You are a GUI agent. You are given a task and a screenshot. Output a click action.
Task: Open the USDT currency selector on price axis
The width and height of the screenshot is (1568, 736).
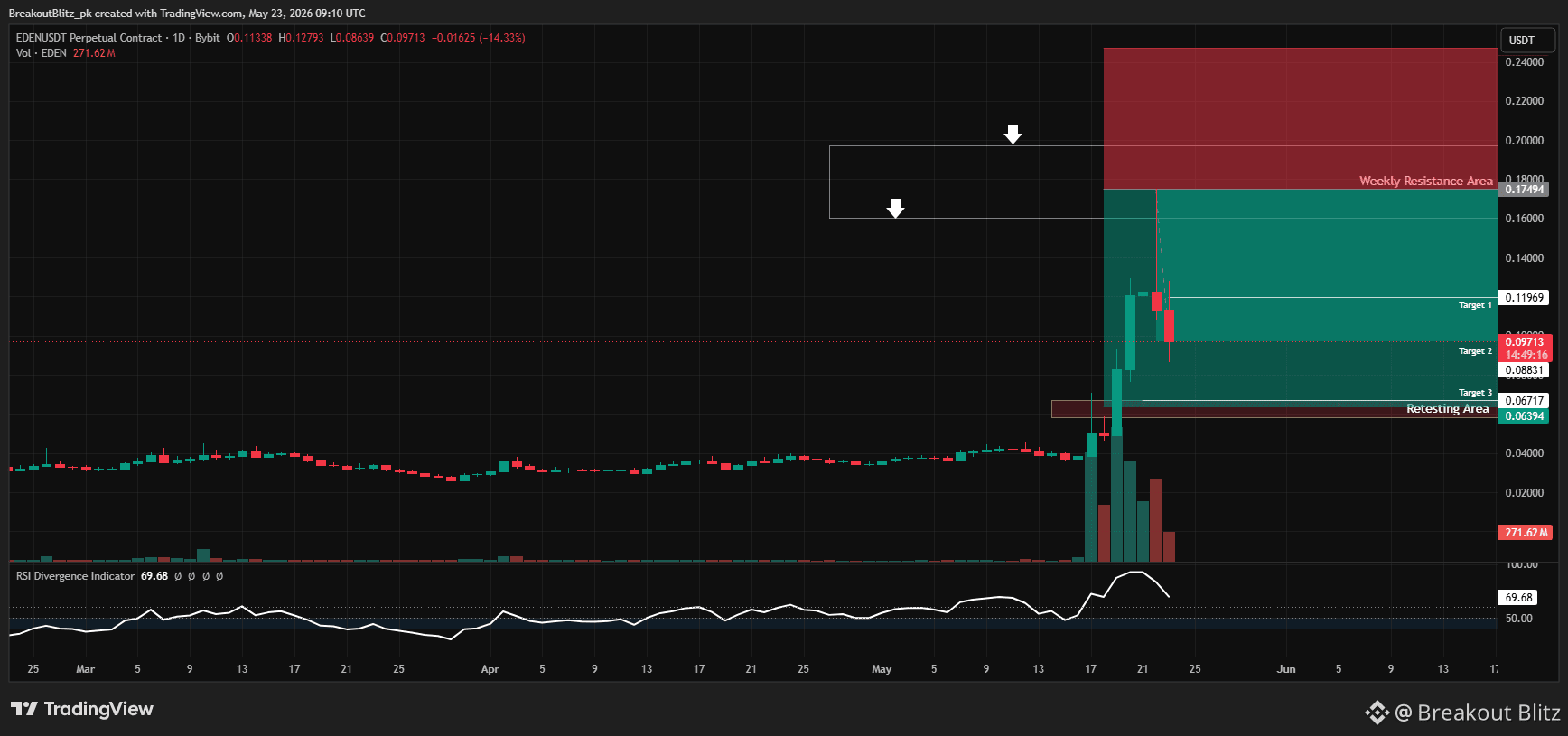[x=1528, y=41]
